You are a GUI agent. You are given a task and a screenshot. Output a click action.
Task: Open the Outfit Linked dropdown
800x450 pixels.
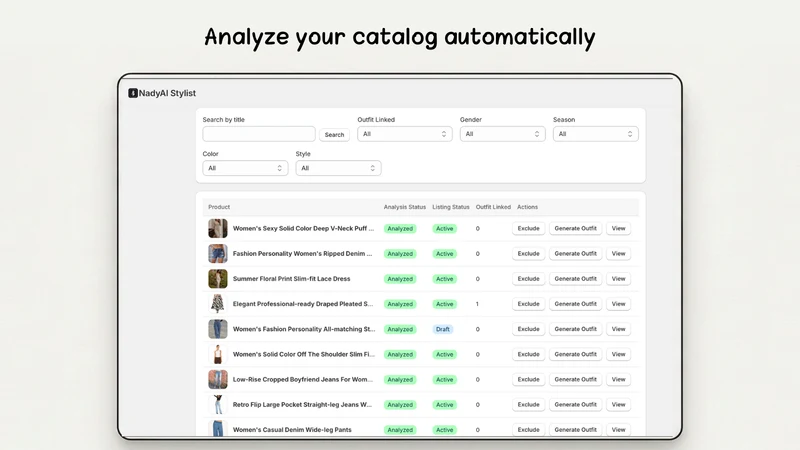click(x=405, y=134)
